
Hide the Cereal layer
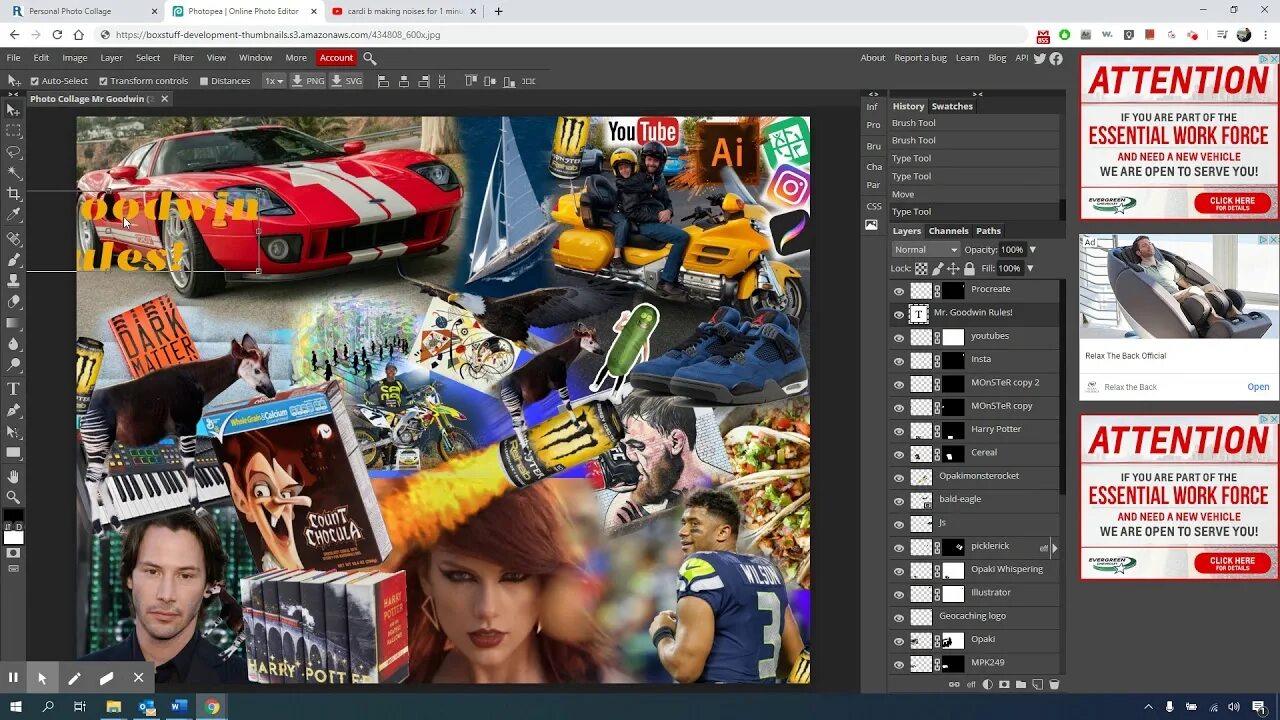898,454
